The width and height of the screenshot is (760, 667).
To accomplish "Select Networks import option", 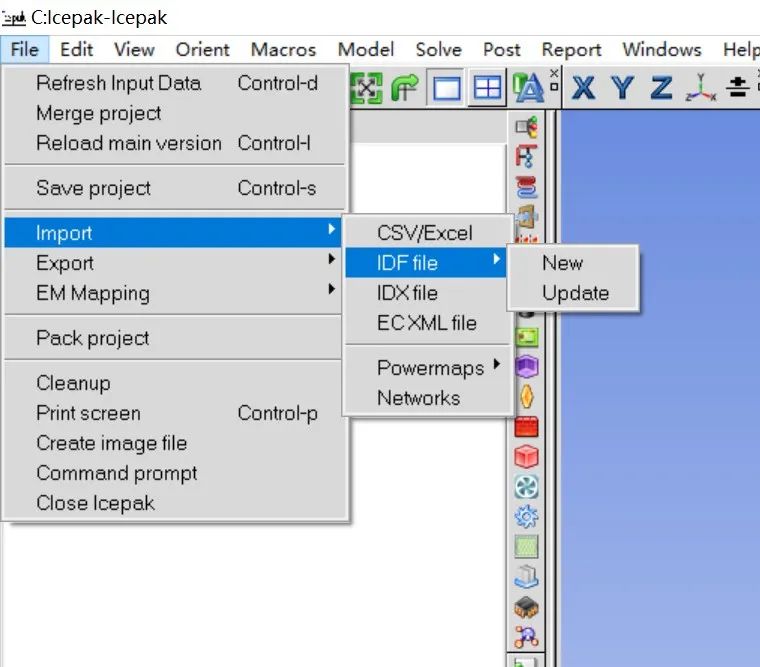I will (x=428, y=398).
